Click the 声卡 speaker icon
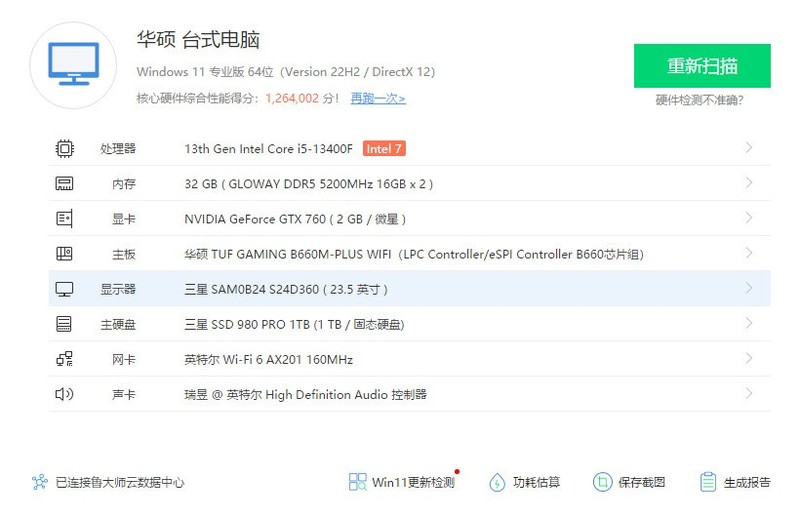Image resolution: width=800 pixels, height=517 pixels. pos(64,394)
